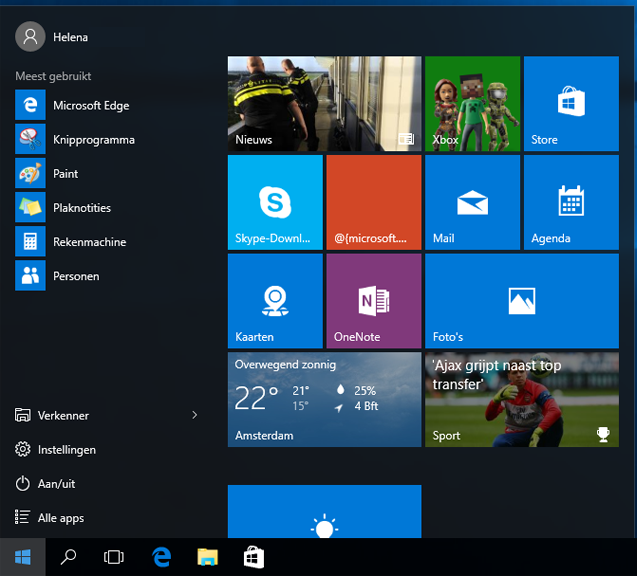Screen dimensions: 637x576
Task: Open Store from the taskbar
Action: 254,557
